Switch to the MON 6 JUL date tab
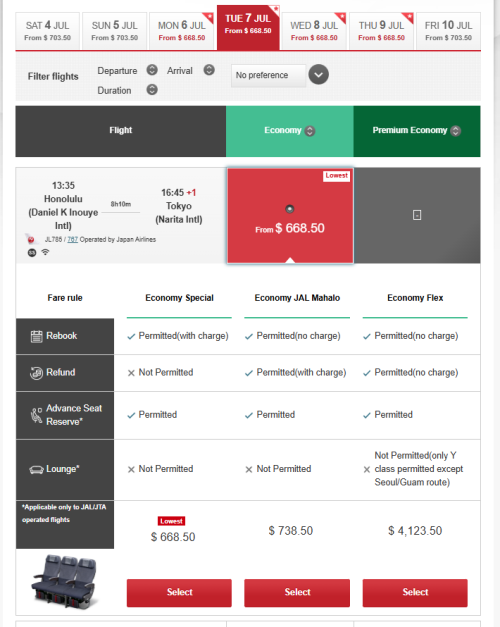Image resolution: width=500 pixels, height=627 pixels. click(182, 31)
